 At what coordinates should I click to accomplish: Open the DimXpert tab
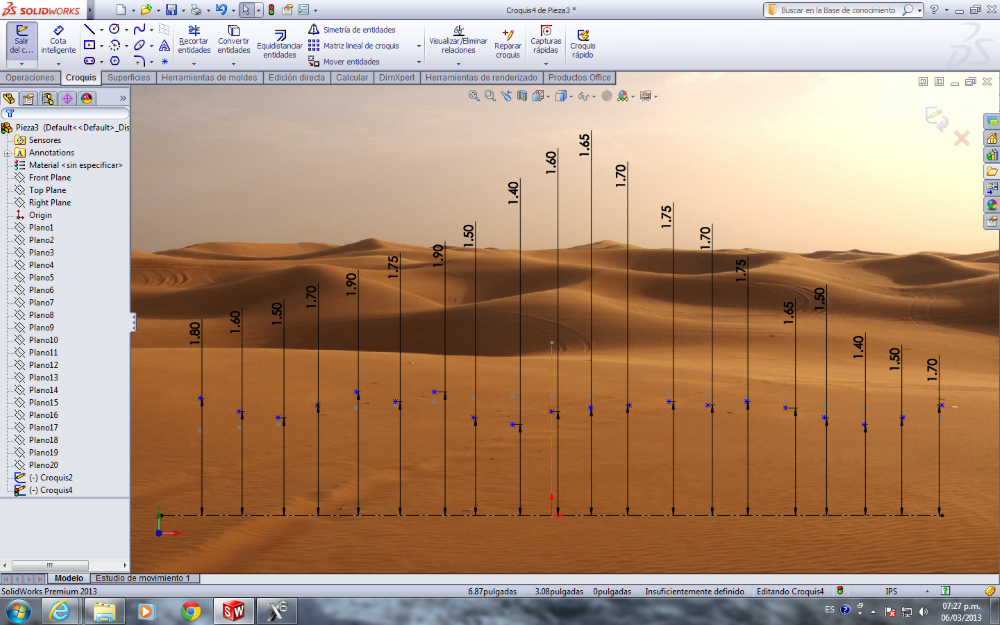(397, 77)
